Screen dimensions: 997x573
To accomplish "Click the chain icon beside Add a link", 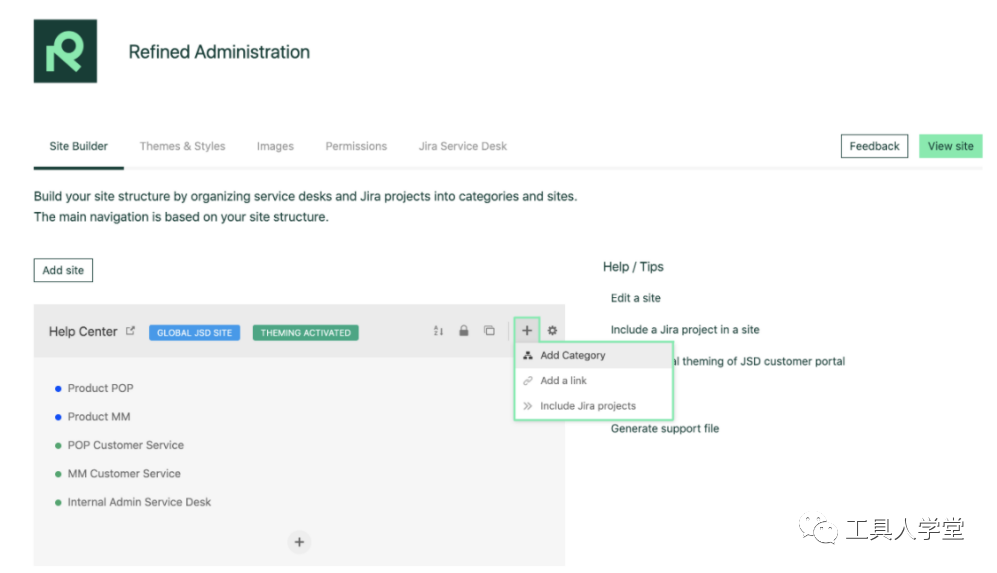I will [528, 381].
